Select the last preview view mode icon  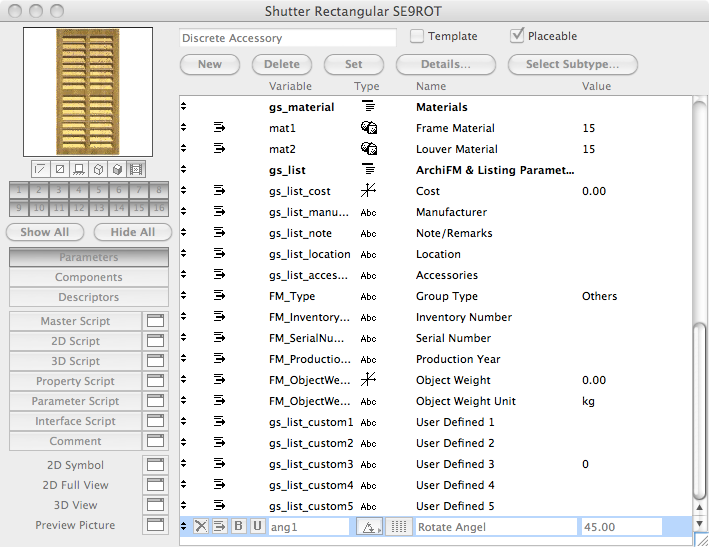coord(136,169)
